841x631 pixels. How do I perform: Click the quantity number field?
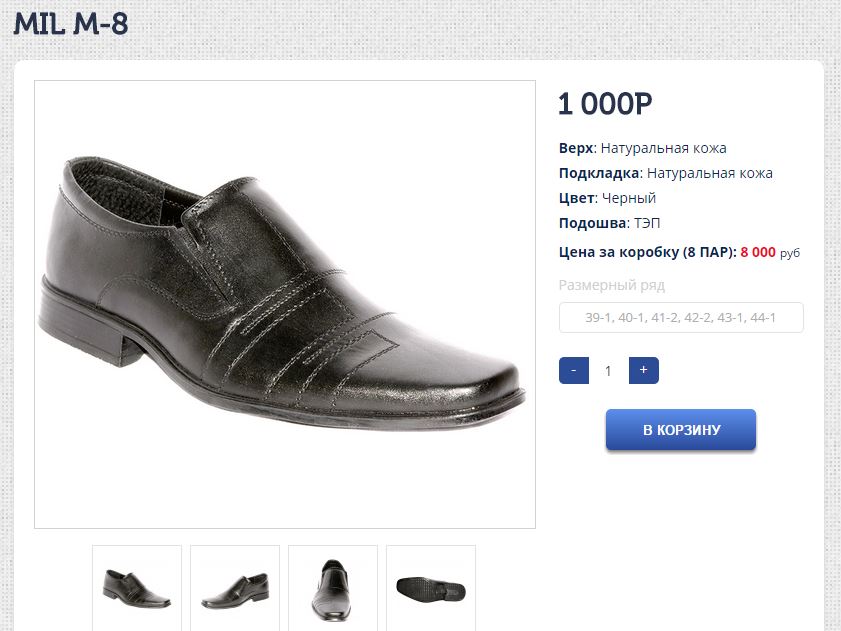click(x=608, y=371)
